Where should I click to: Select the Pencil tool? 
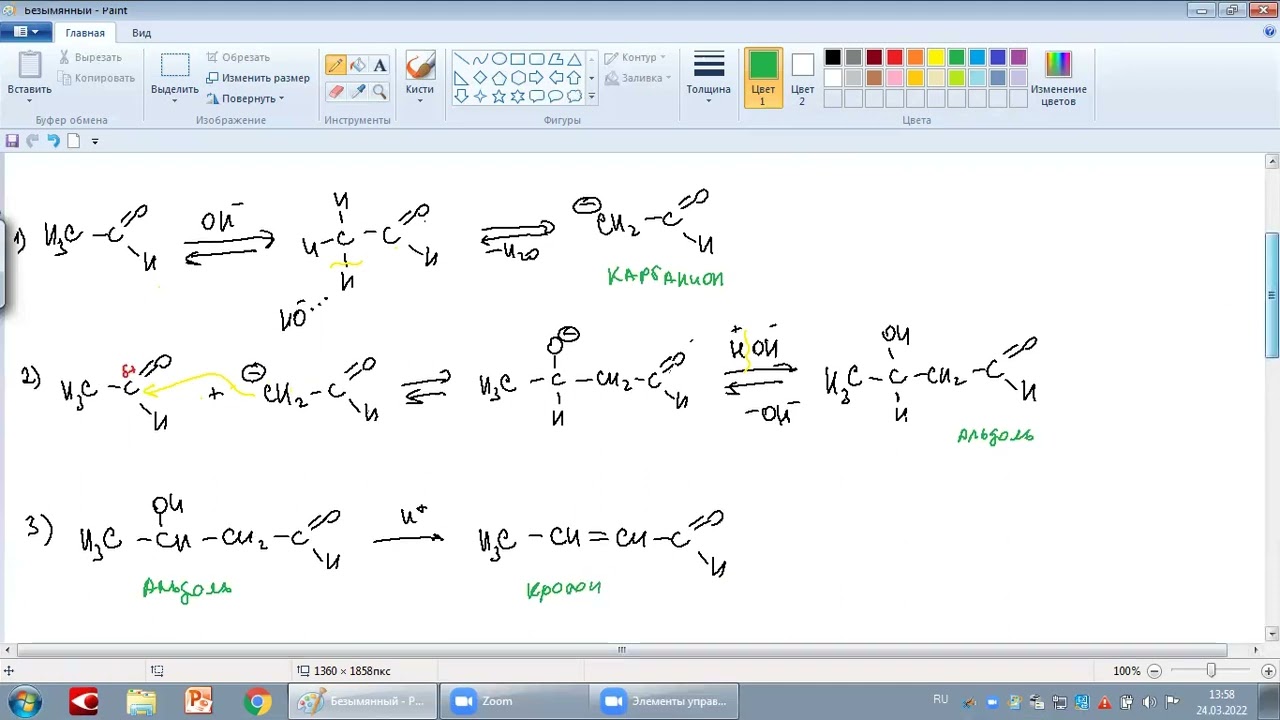pyautogui.click(x=335, y=66)
